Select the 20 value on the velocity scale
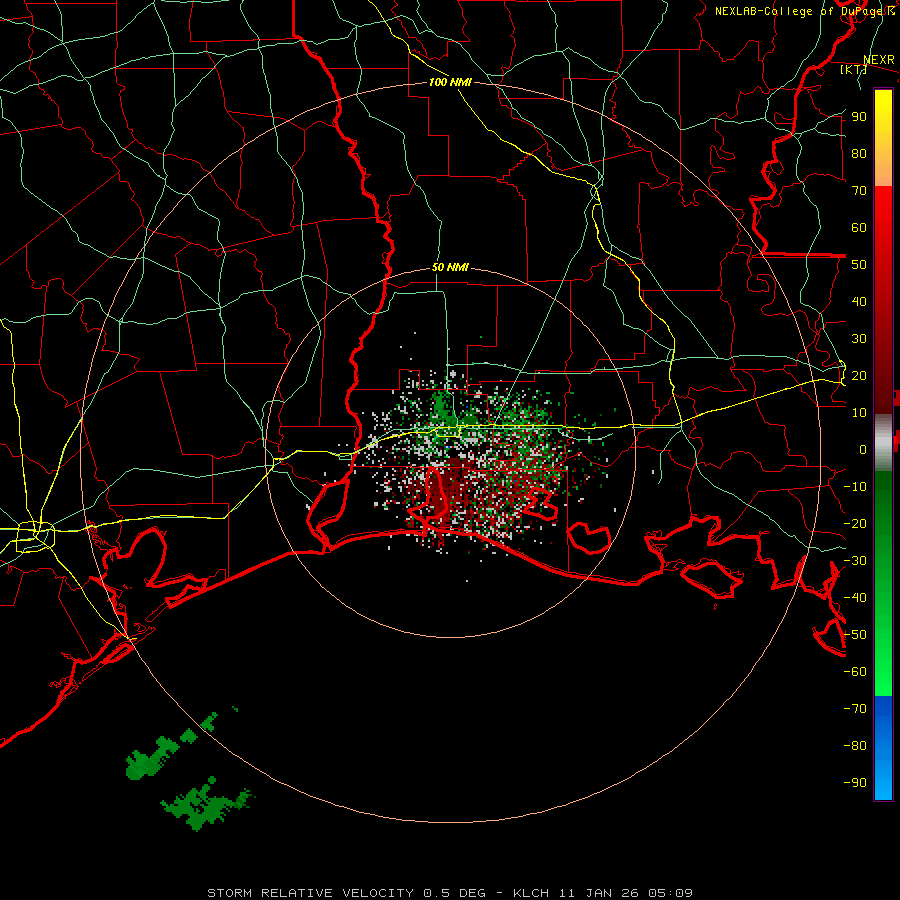Viewport: 900px width, 900px height. point(859,375)
